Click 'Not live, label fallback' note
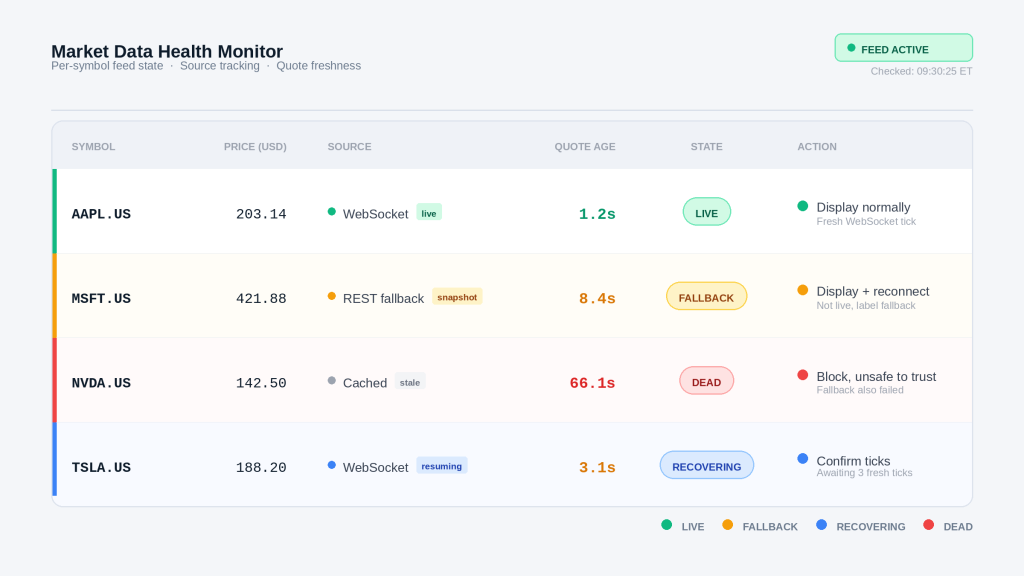1024x576 pixels. pyautogui.click(x=866, y=306)
